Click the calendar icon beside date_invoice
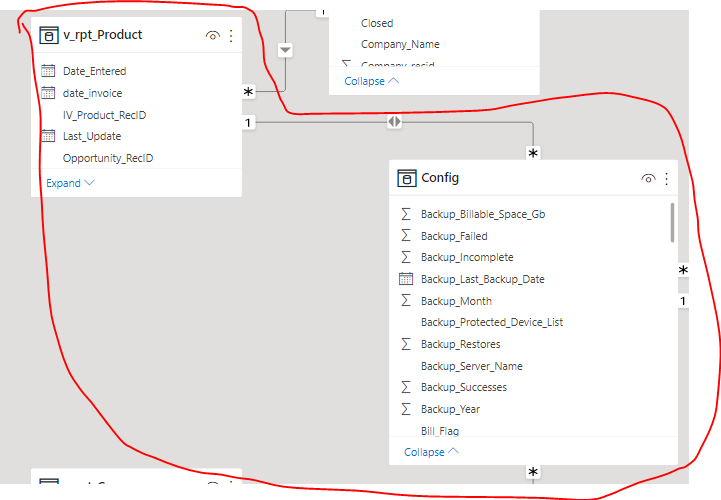 [48, 93]
